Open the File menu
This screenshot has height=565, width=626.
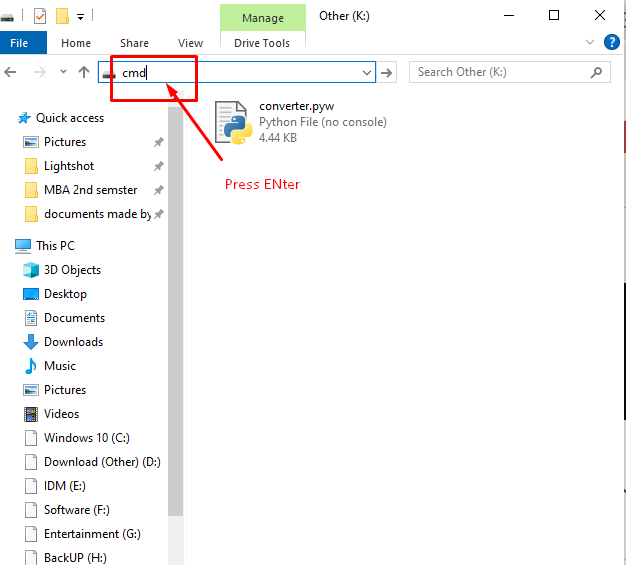[19, 43]
